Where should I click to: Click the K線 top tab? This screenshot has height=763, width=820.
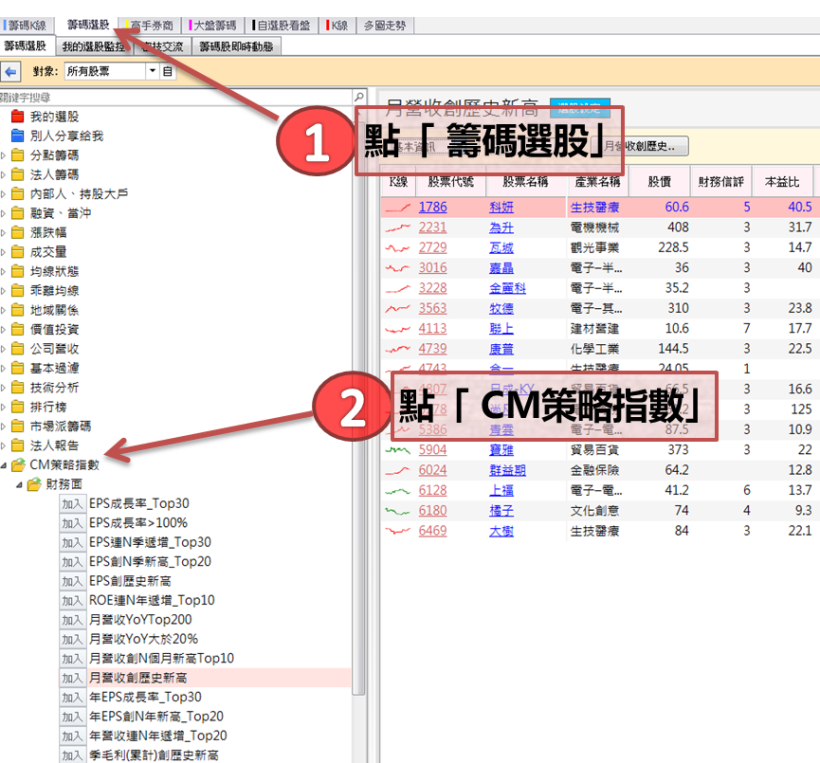click(337, 25)
